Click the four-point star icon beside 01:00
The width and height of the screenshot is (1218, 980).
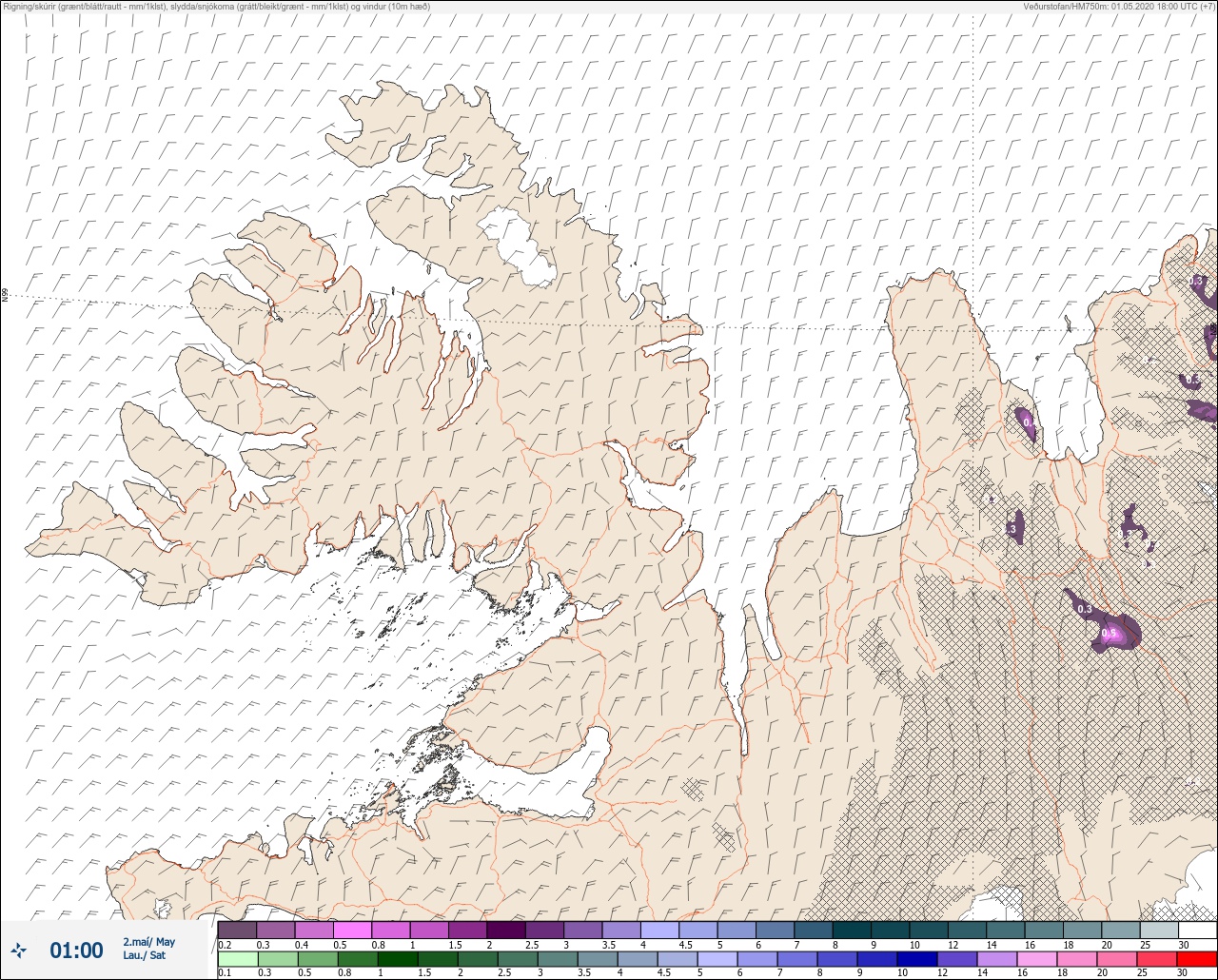coord(19,950)
